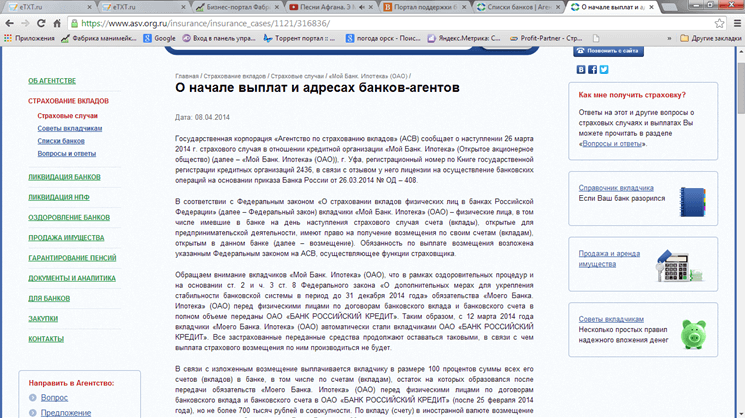Follow the Страхование вкладов breadcrumb link

tap(235, 76)
